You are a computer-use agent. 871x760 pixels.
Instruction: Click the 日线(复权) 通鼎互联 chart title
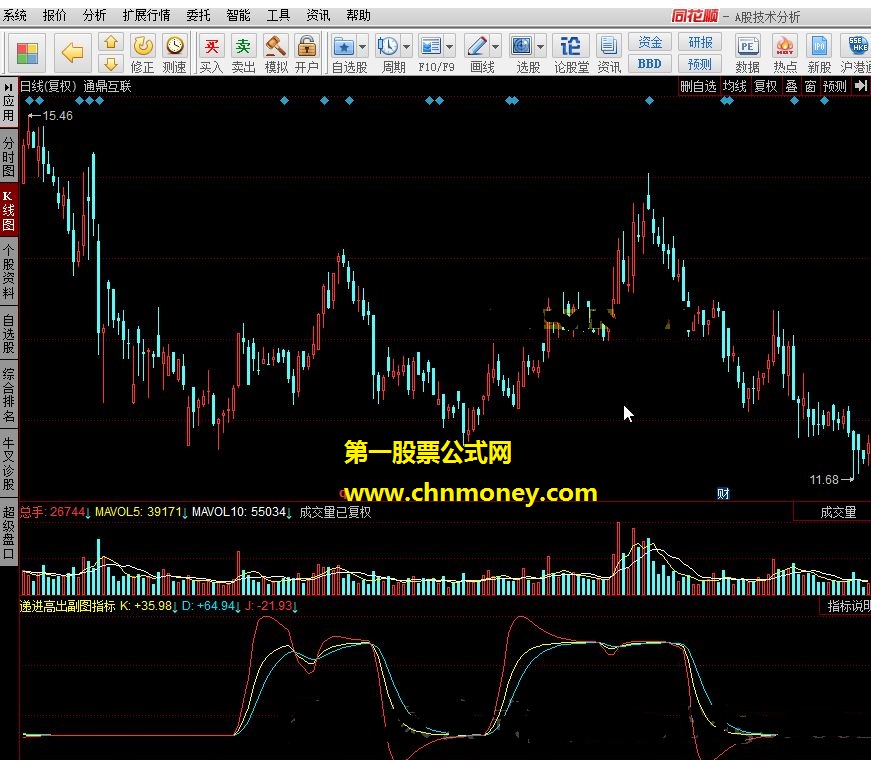click(x=76, y=86)
